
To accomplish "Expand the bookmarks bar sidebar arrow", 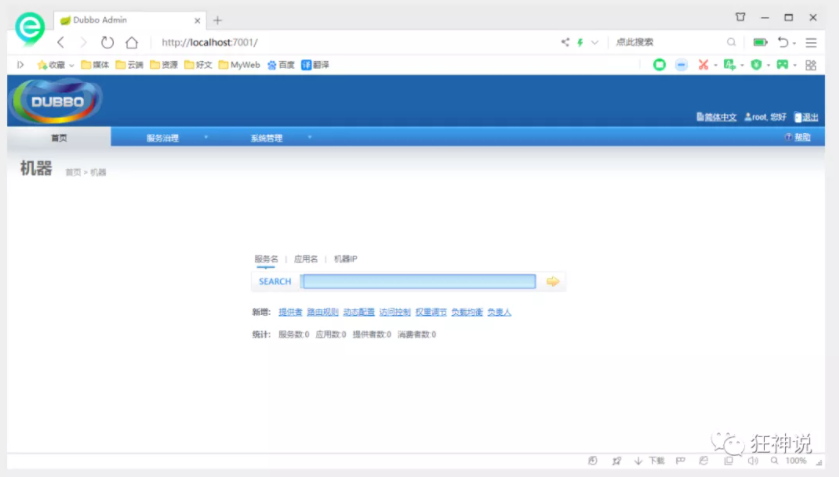I will click(20, 65).
